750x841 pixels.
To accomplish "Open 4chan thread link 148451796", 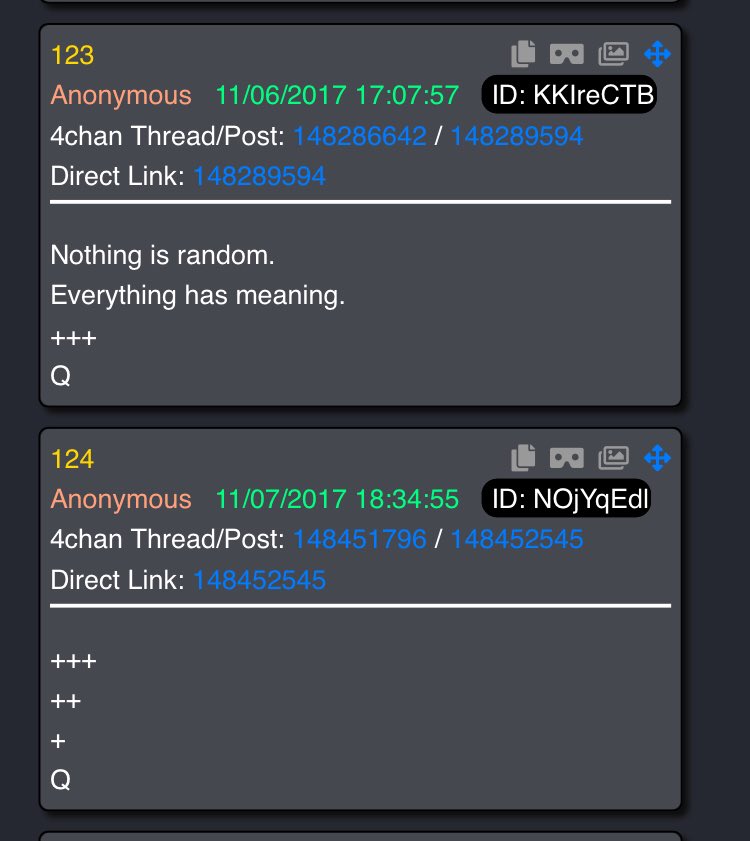I will pyautogui.click(x=360, y=539).
